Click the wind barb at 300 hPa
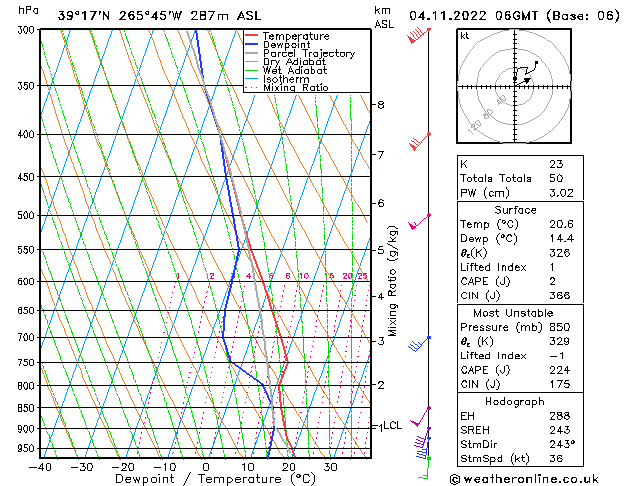Image resolution: width=629 pixels, height=486 pixels. click(x=418, y=35)
